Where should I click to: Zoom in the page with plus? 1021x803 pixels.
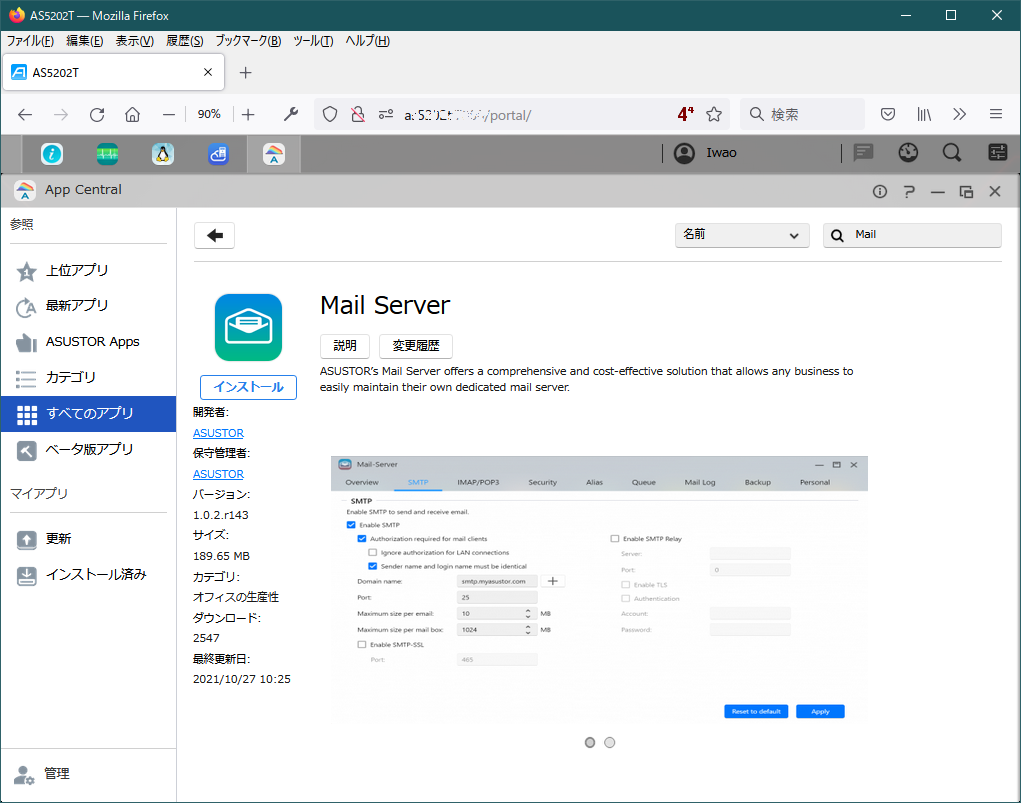point(248,115)
